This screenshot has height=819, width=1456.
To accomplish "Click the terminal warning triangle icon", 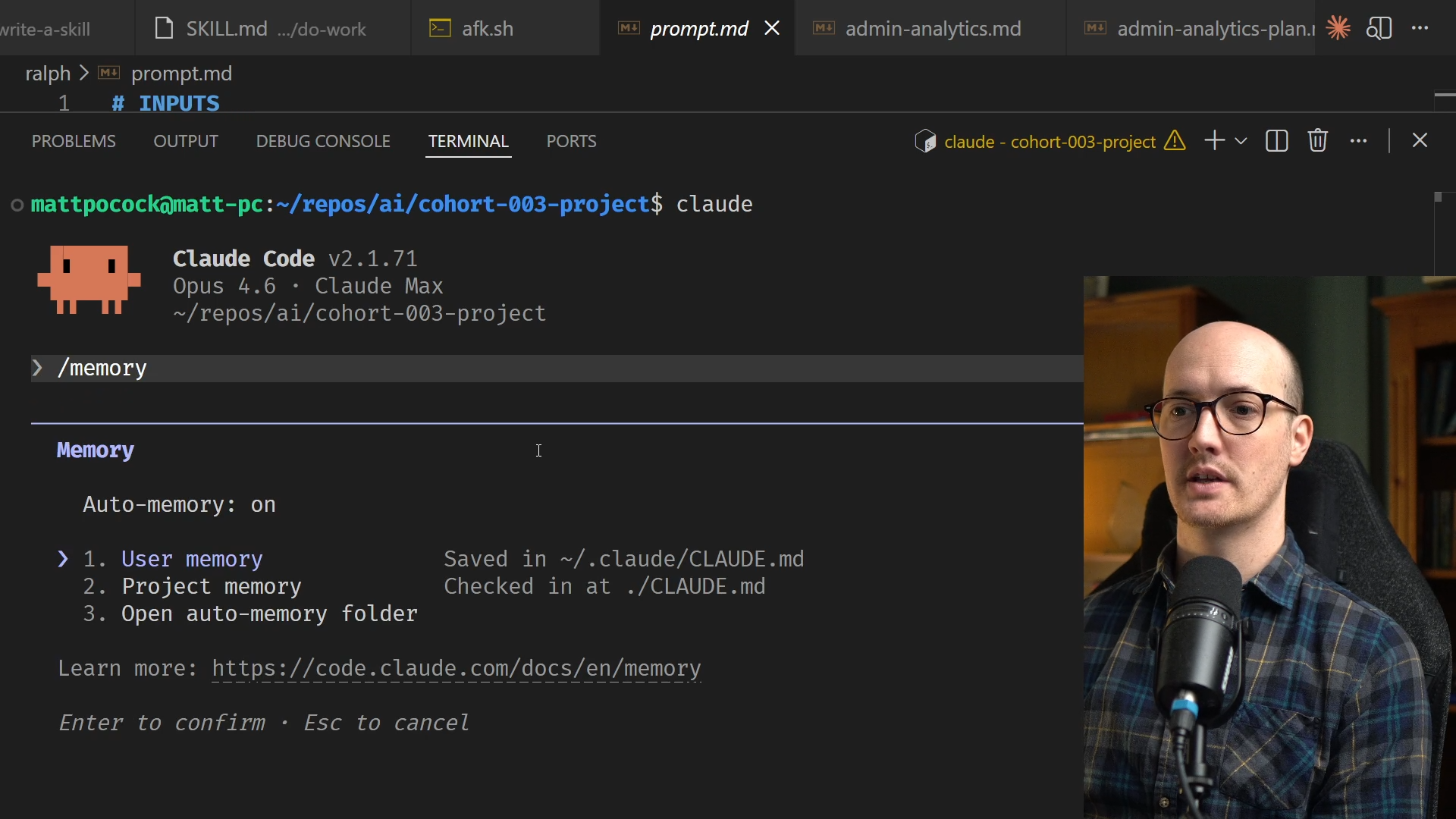I will [x=1175, y=141].
